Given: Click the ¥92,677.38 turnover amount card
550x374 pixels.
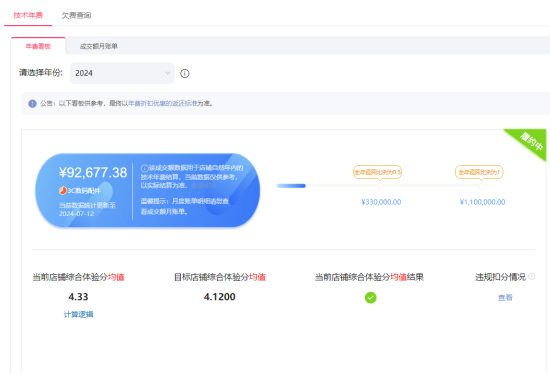Looking at the screenshot, I should coord(148,190).
